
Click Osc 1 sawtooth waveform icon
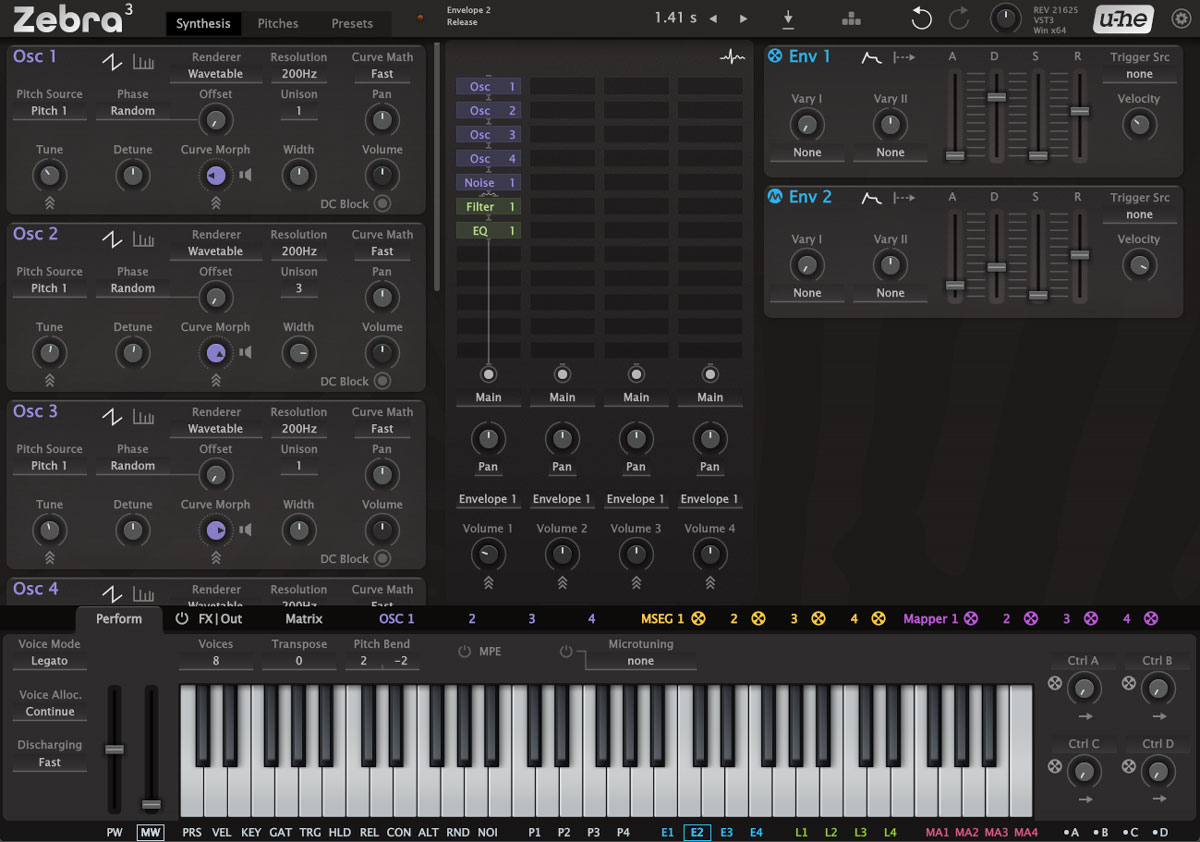click(x=112, y=62)
